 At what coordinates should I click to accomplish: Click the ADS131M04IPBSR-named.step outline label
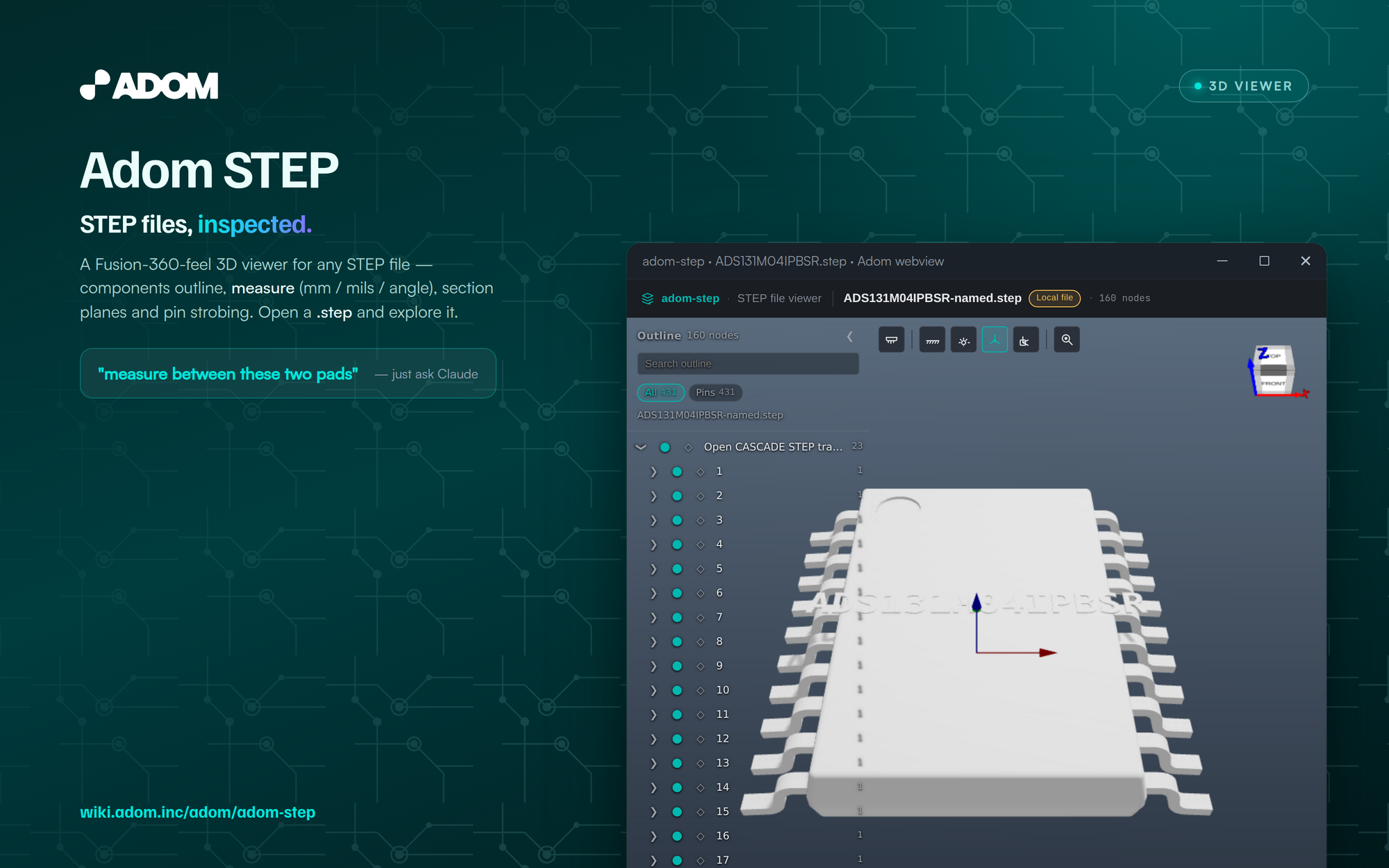(x=710, y=415)
